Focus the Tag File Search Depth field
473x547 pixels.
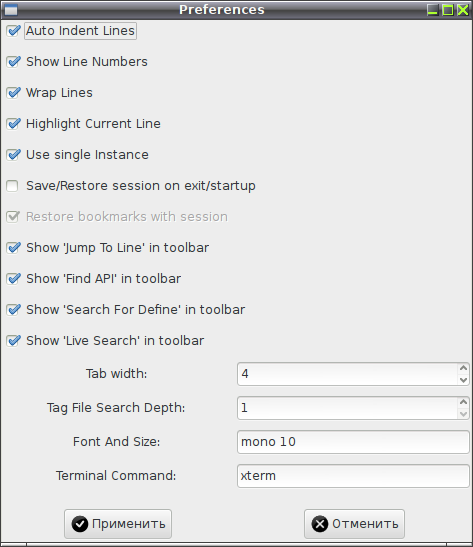click(x=347, y=408)
